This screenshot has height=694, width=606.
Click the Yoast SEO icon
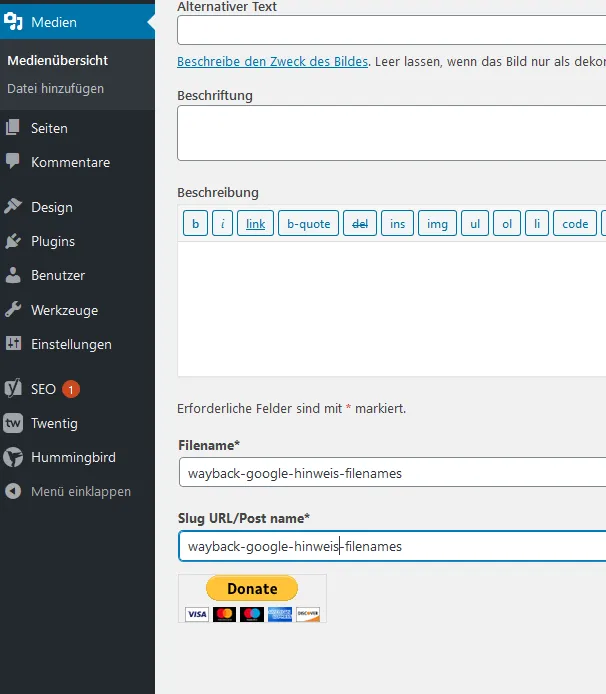[x=13, y=389]
